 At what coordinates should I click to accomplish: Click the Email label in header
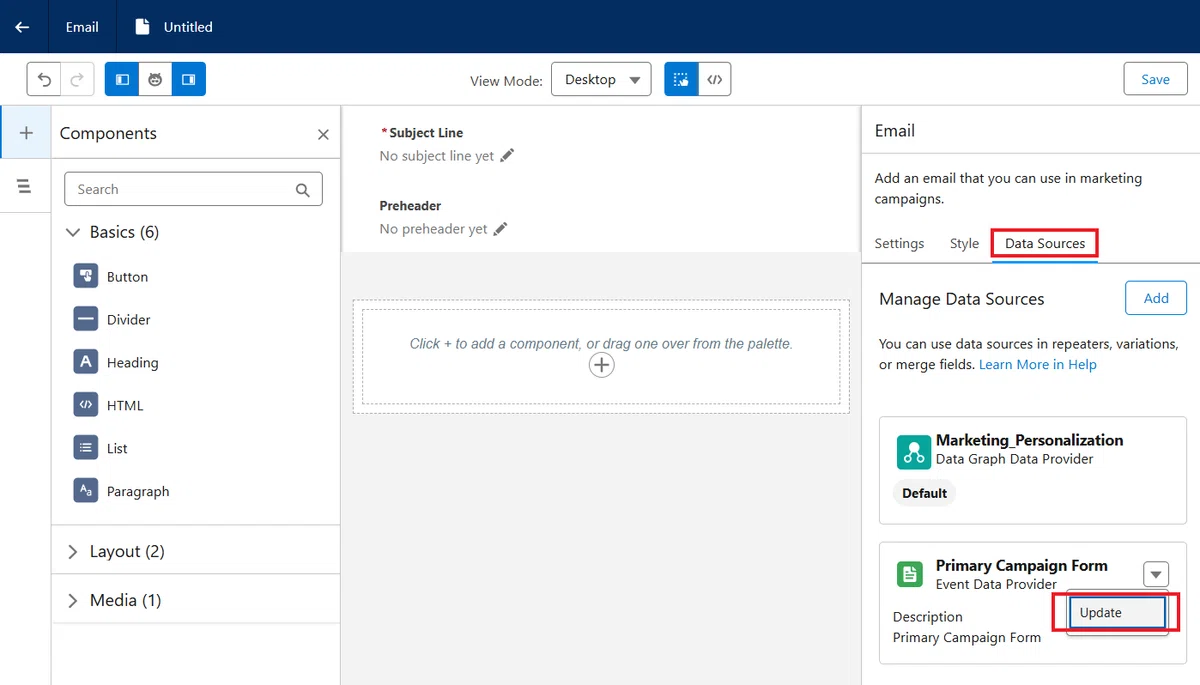pos(82,27)
